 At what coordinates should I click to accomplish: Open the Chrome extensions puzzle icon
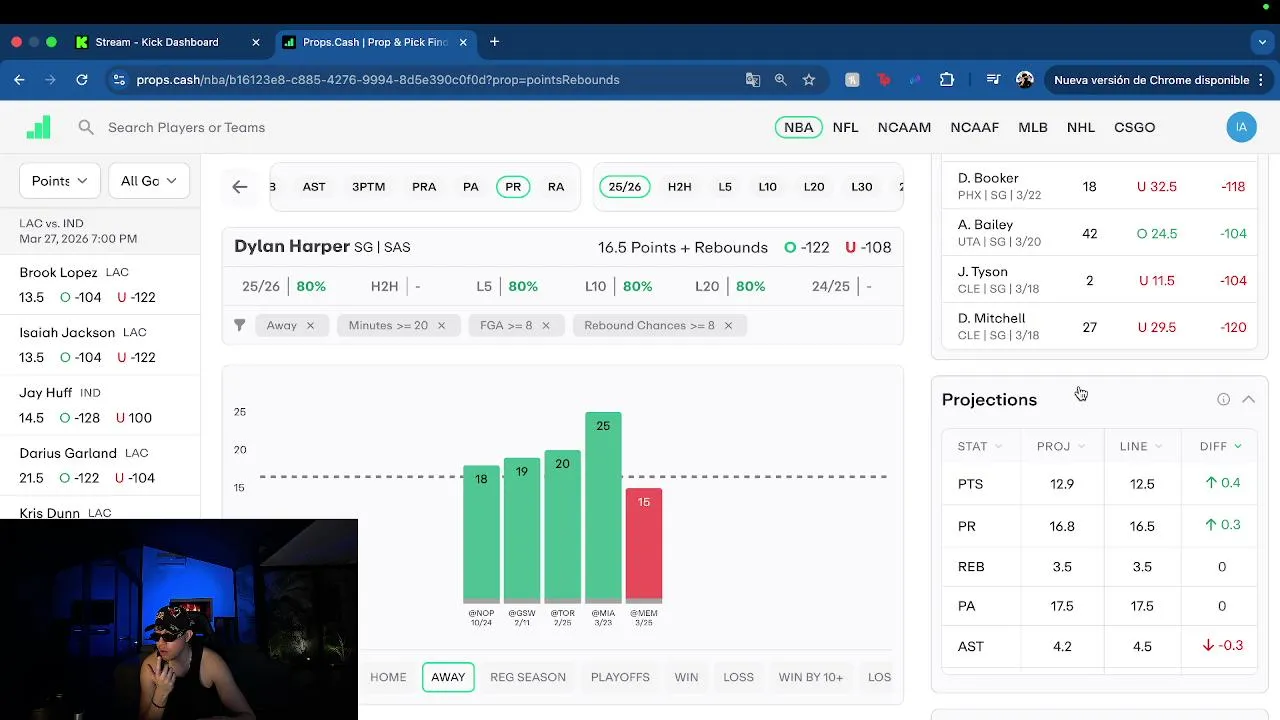coord(947,80)
